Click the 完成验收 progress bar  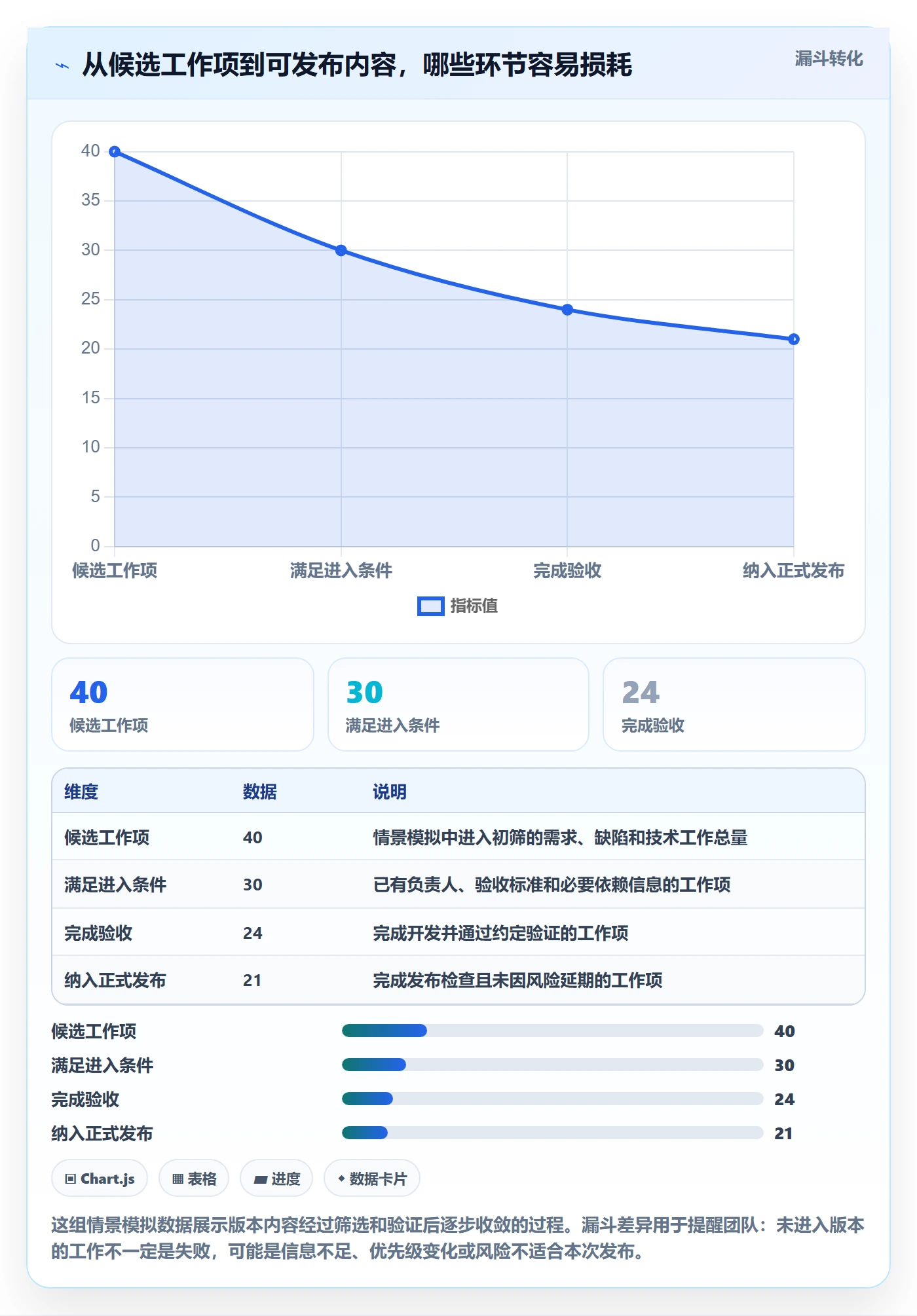coord(552,1099)
